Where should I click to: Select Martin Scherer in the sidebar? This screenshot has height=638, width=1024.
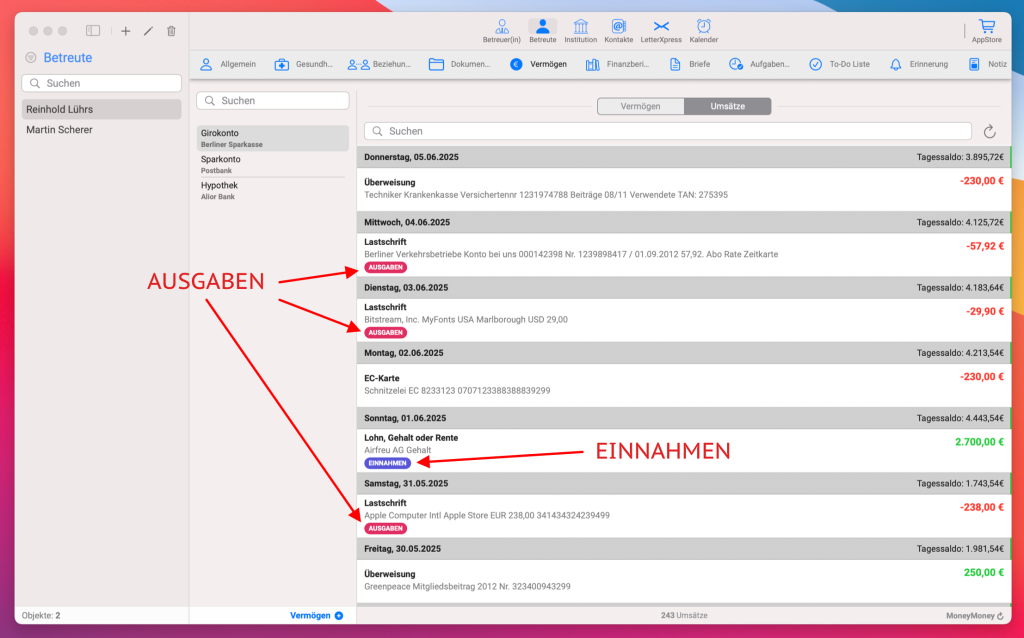coord(101,129)
